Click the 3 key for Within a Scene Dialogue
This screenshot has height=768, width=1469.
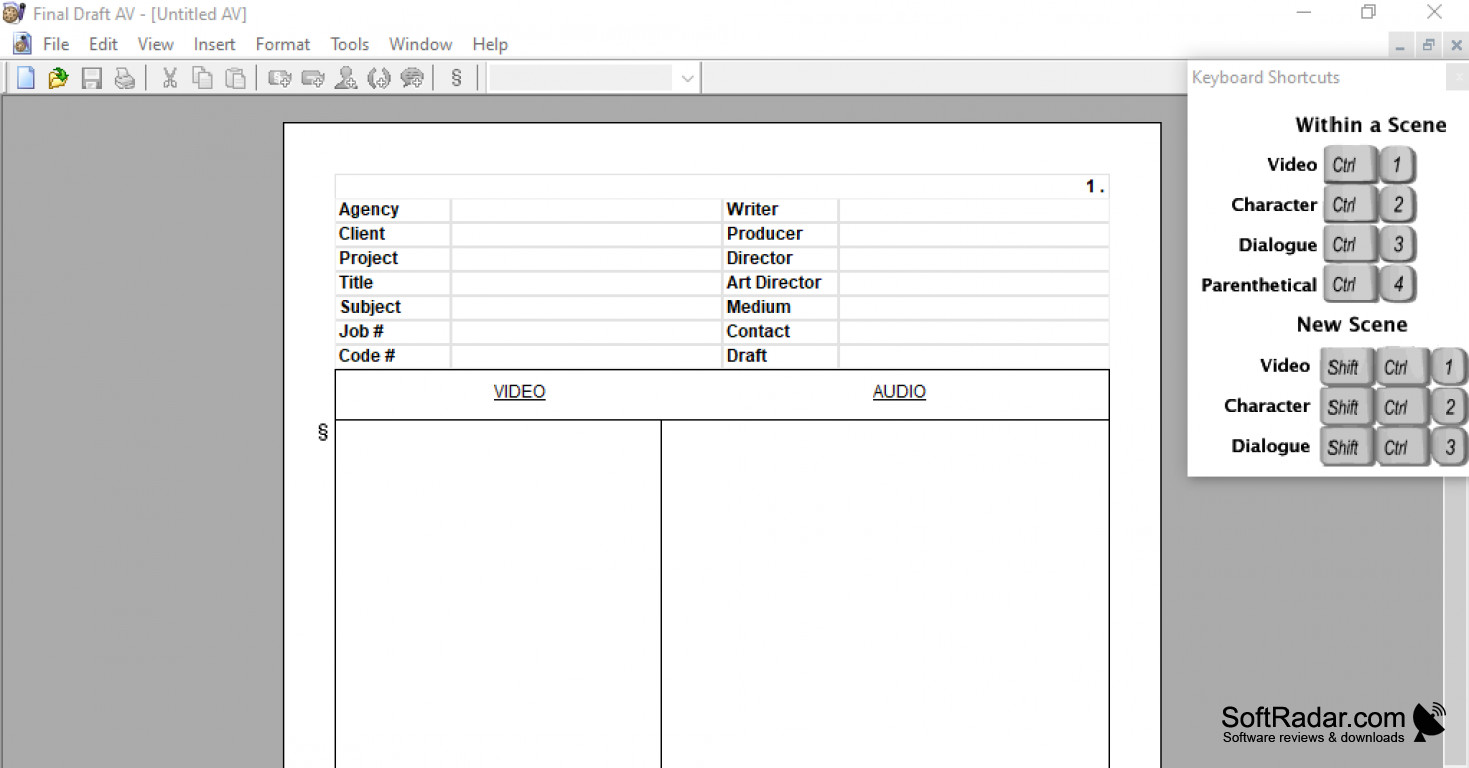(1397, 245)
